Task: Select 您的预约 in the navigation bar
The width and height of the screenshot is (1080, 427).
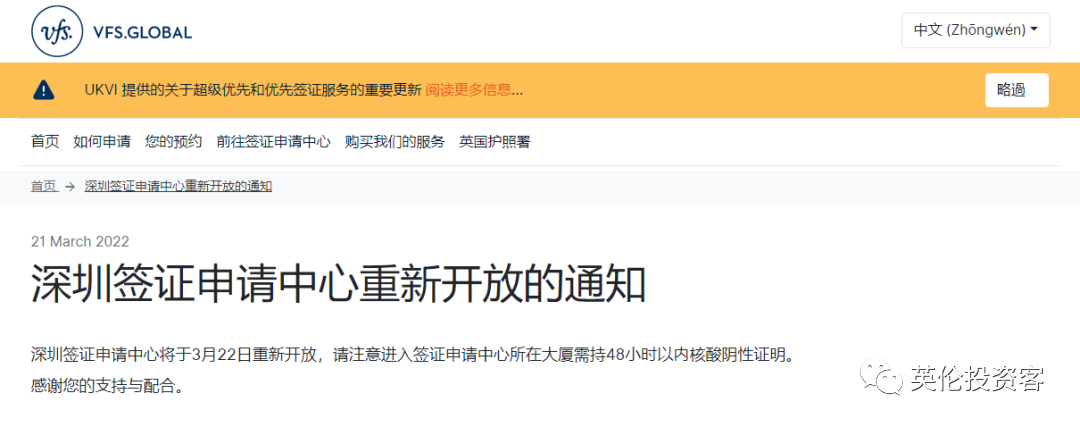Action: coord(174,142)
